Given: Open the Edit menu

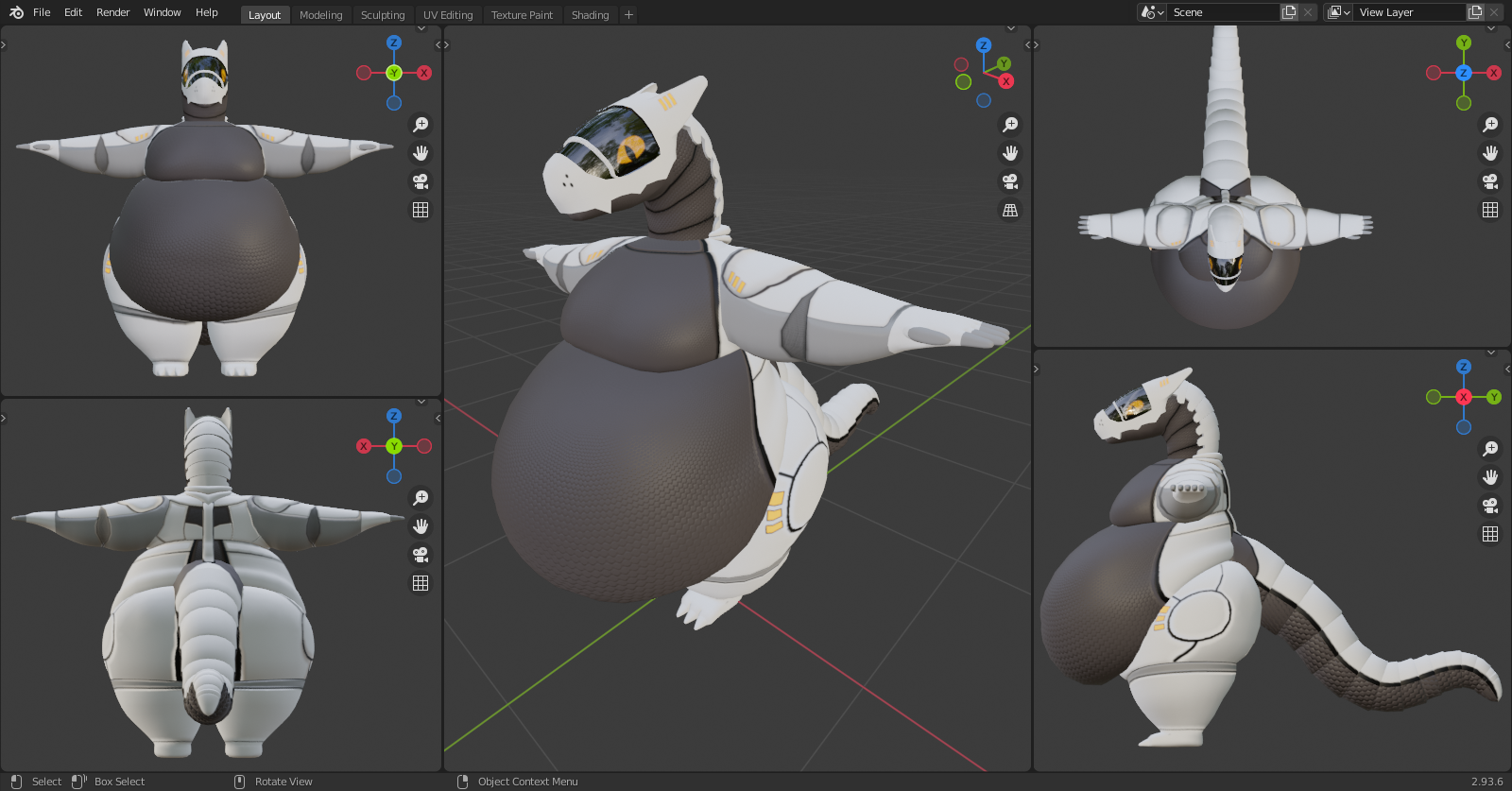Looking at the screenshot, I should click(x=73, y=12).
